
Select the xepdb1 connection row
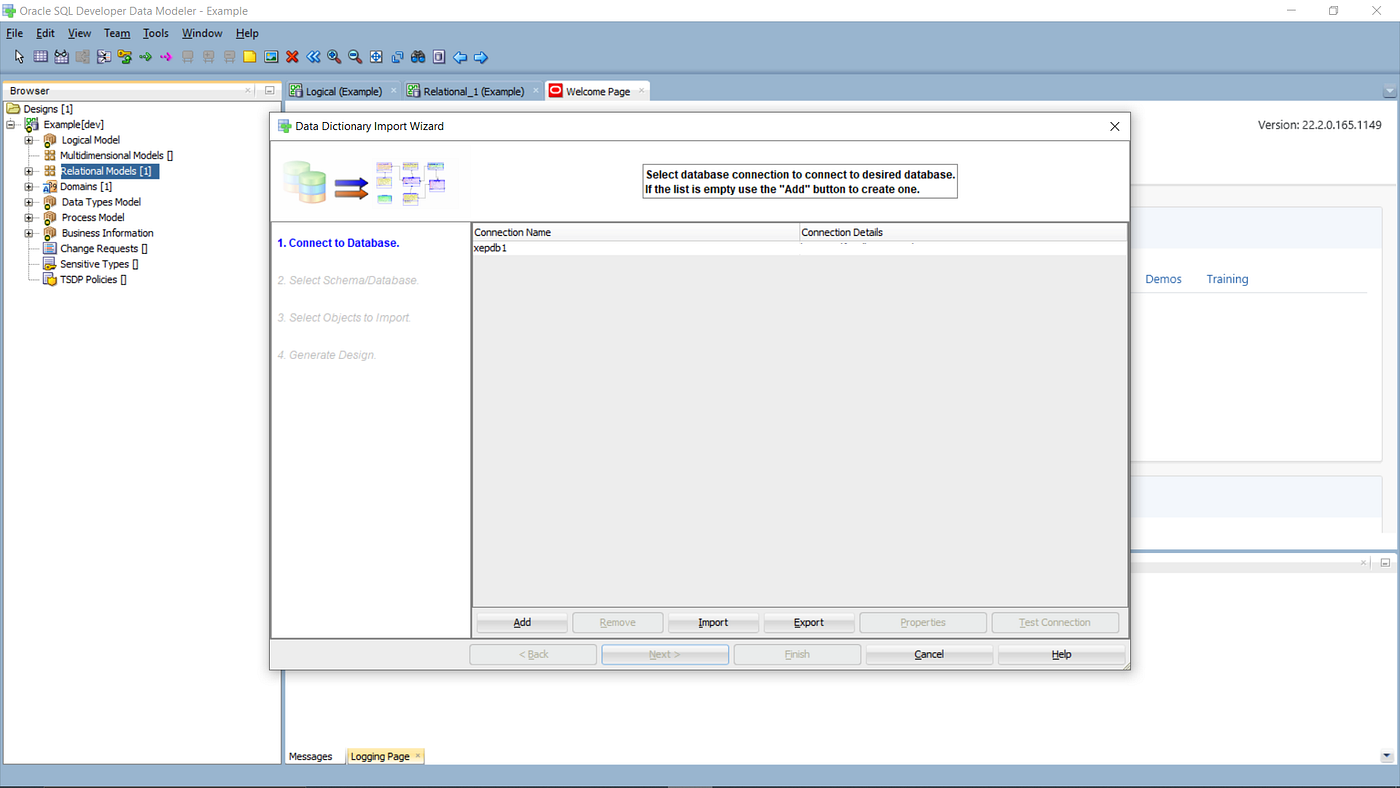(x=799, y=248)
